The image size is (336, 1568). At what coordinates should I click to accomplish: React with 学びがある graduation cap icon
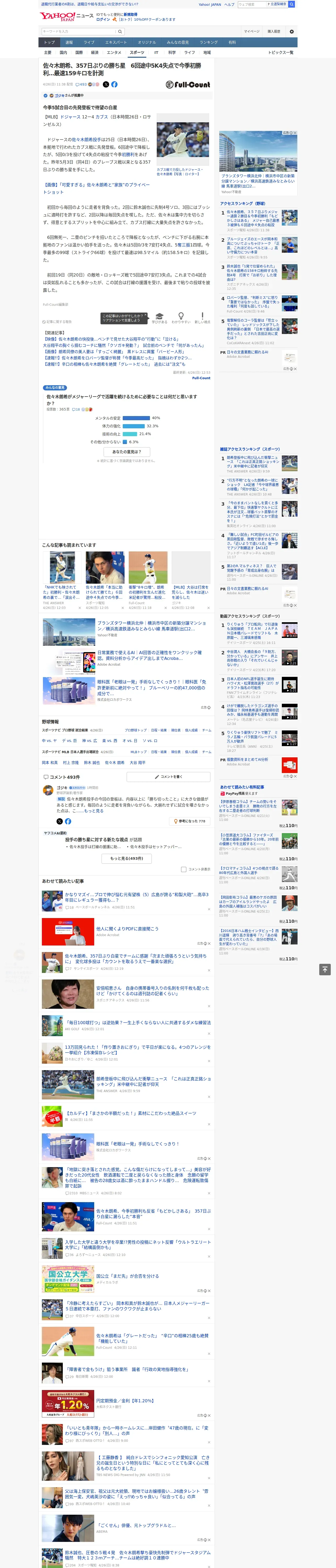click(x=159, y=318)
